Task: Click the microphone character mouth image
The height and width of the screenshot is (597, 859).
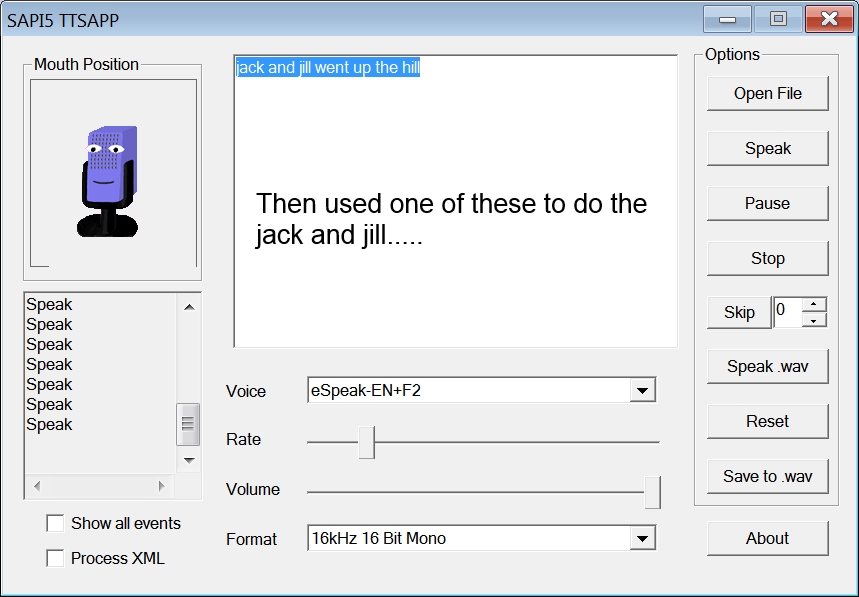Action: tap(108, 180)
